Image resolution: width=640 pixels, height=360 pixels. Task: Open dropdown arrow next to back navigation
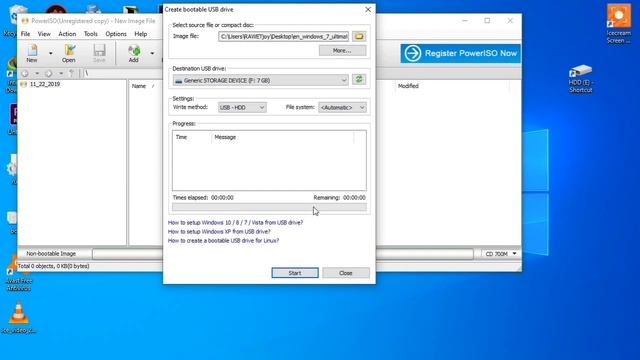pos(37,73)
